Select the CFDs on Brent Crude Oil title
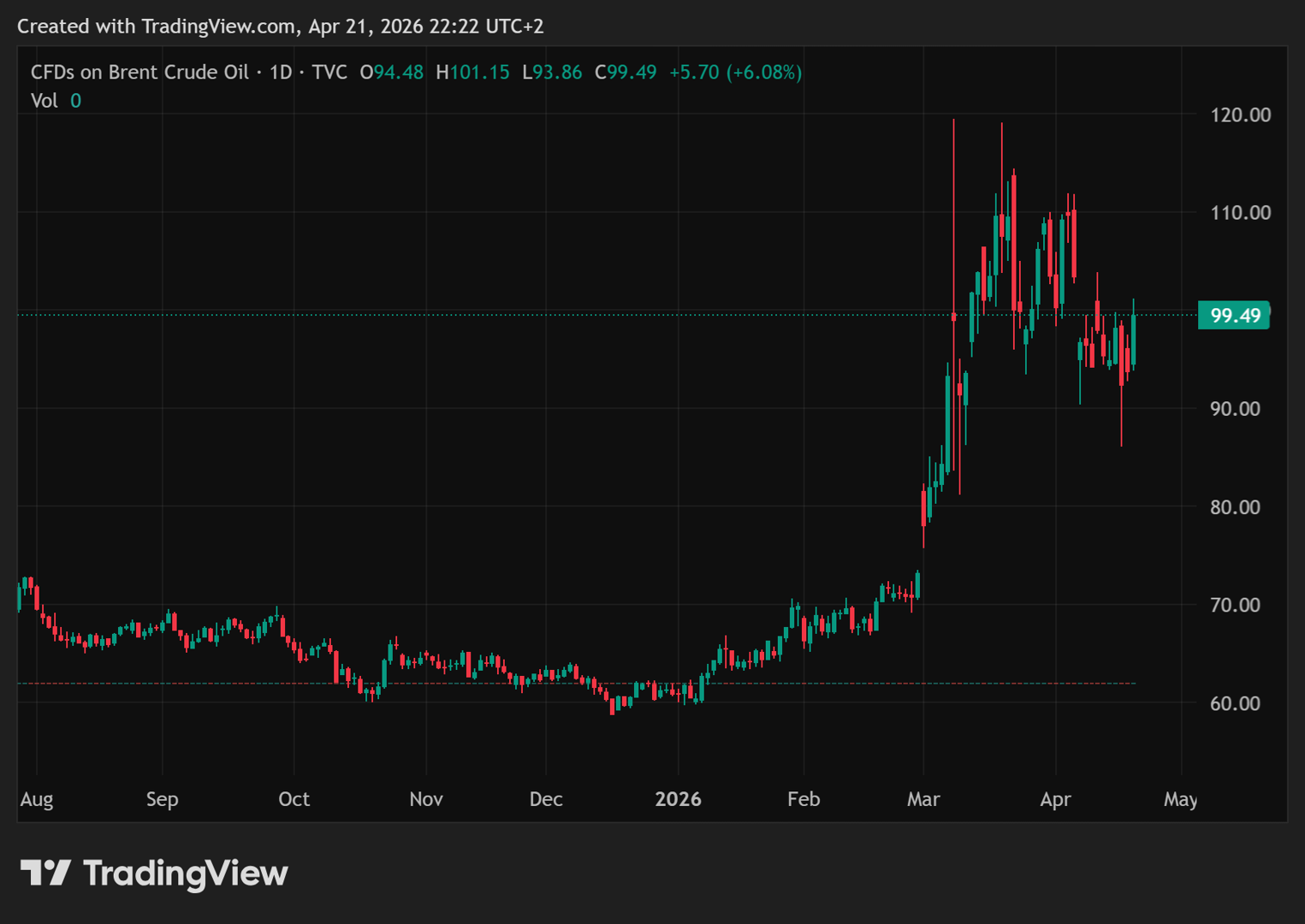The width and height of the screenshot is (1305, 924). tap(139, 73)
